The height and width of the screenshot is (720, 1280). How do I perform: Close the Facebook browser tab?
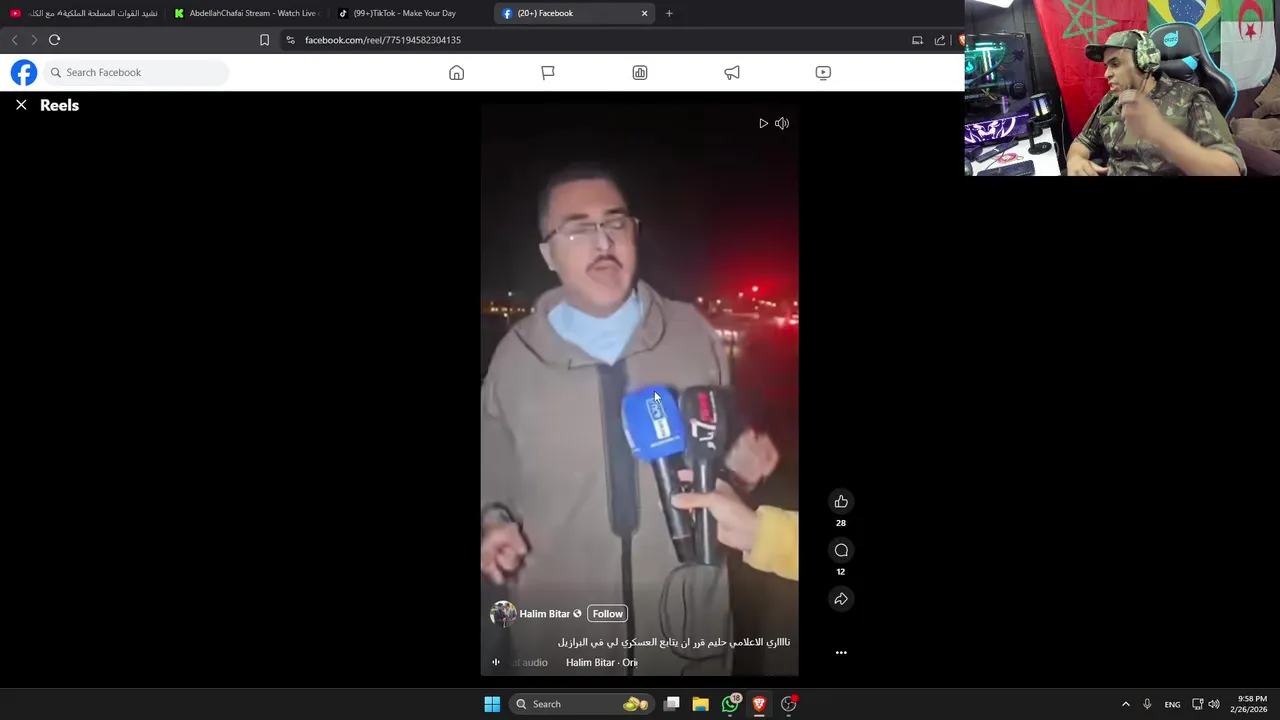coord(644,13)
